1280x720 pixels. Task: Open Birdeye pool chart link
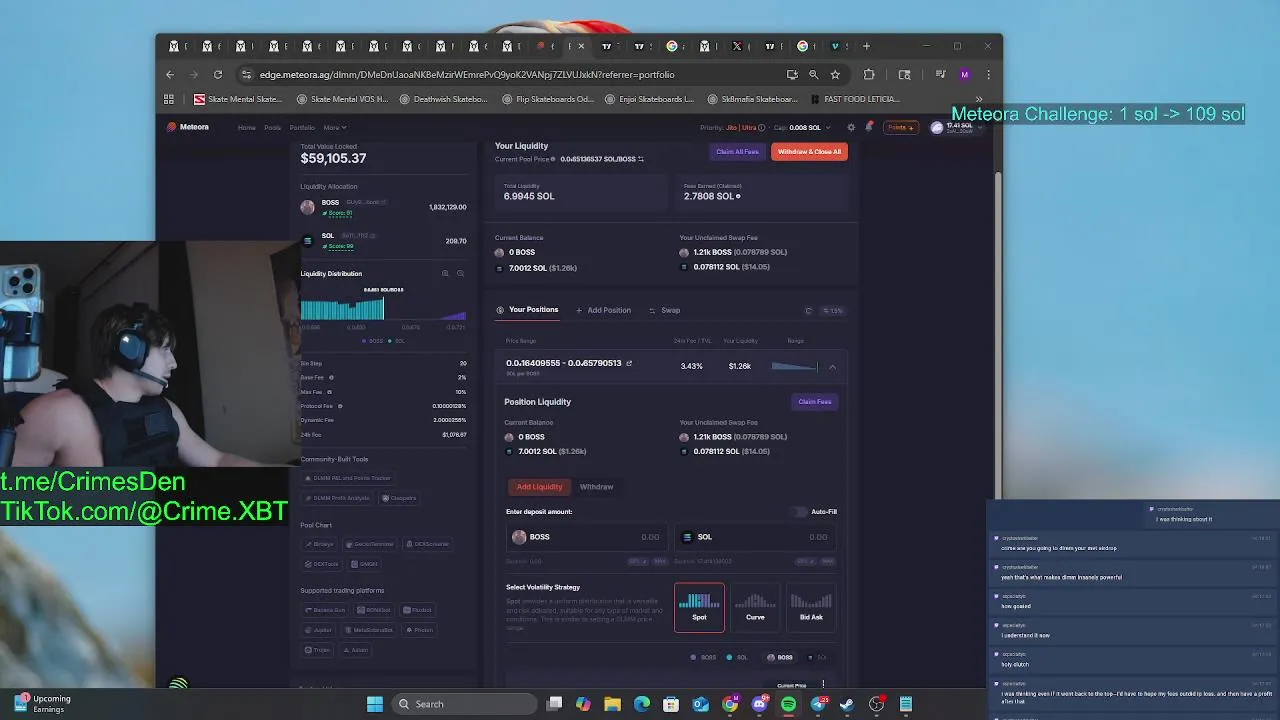point(319,544)
